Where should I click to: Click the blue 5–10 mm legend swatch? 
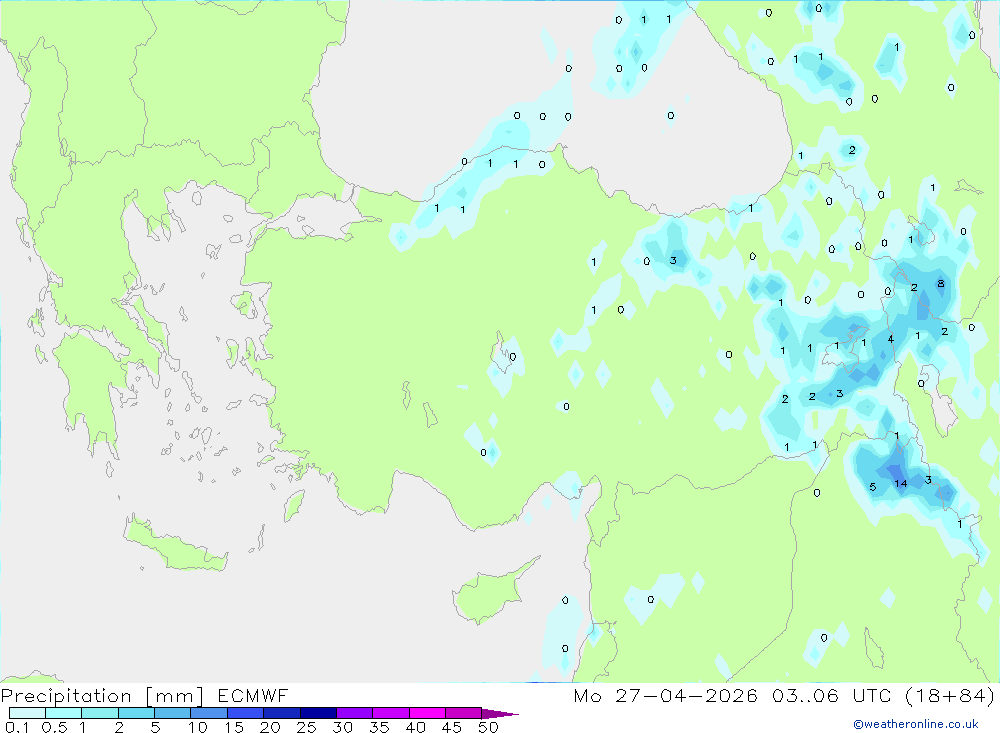(x=172, y=713)
